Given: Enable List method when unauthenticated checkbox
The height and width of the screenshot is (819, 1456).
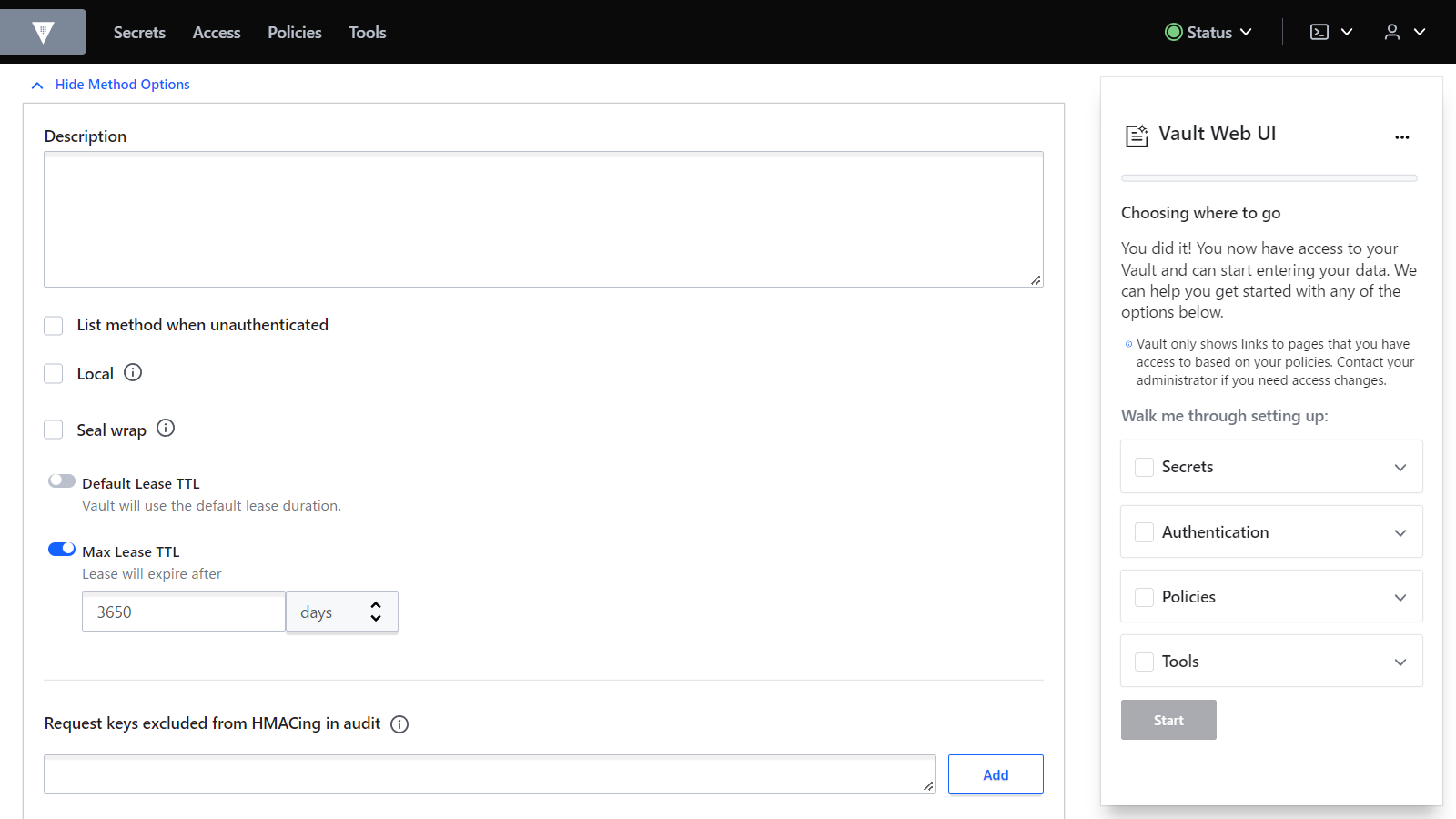Looking at the screenshot, I should coord(54,326).
